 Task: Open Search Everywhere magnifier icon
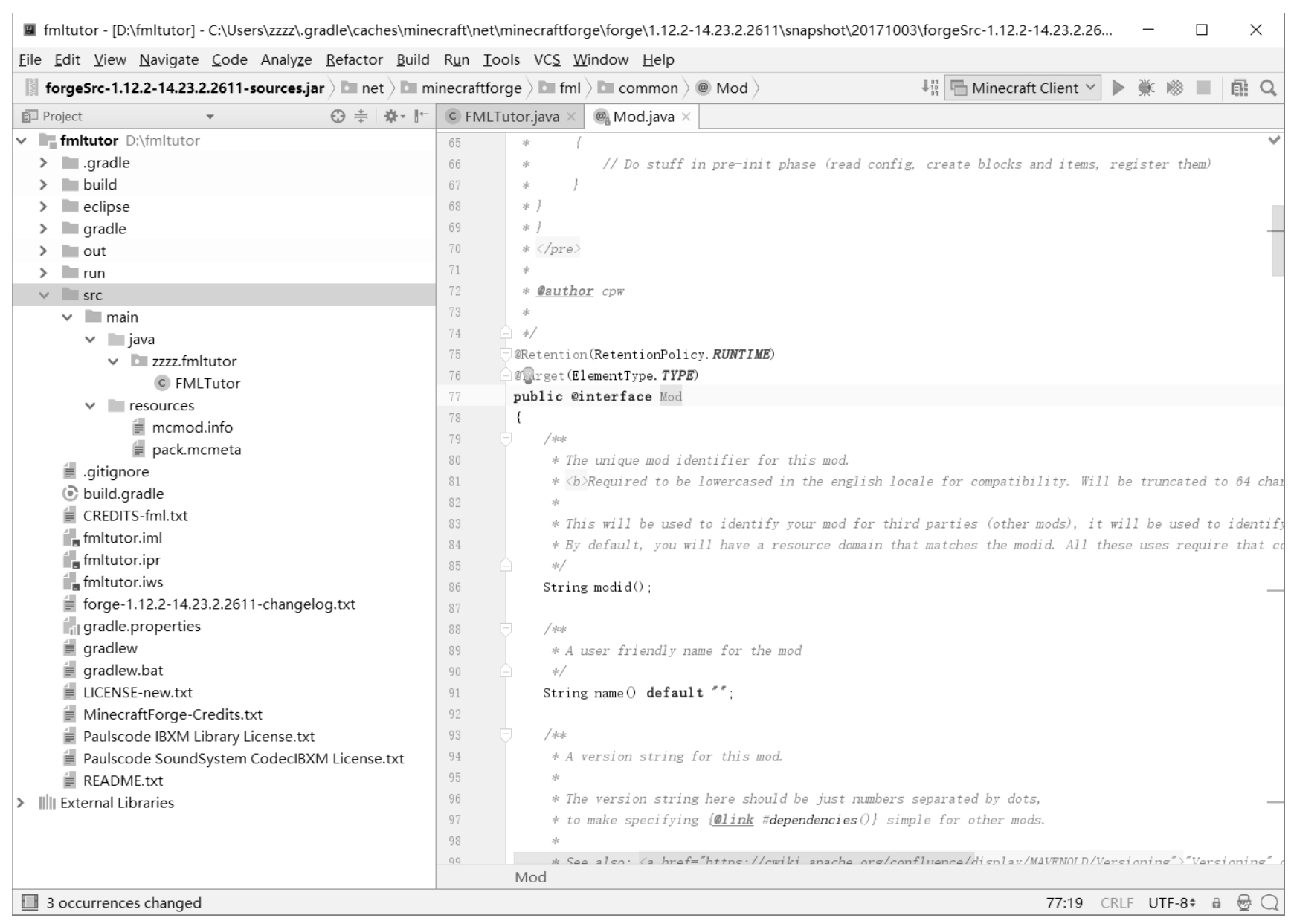coord(1268,88)
